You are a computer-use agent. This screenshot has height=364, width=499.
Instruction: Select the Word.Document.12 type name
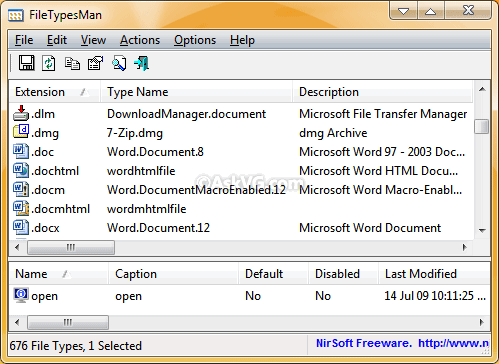point(158,228)
